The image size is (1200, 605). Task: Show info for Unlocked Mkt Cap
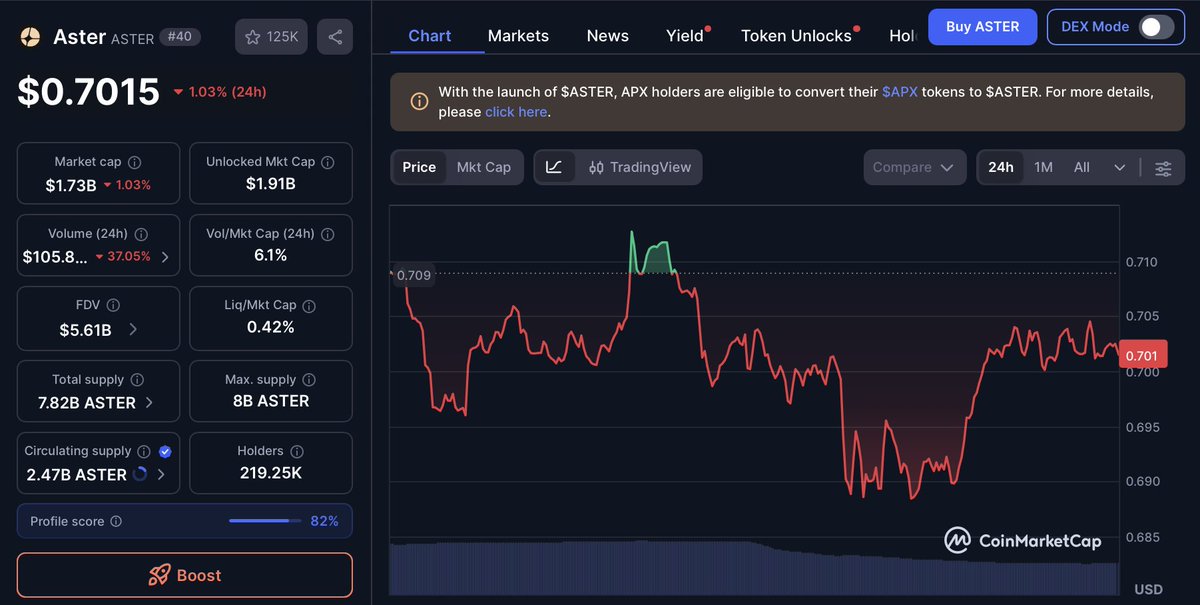point(328,162)
